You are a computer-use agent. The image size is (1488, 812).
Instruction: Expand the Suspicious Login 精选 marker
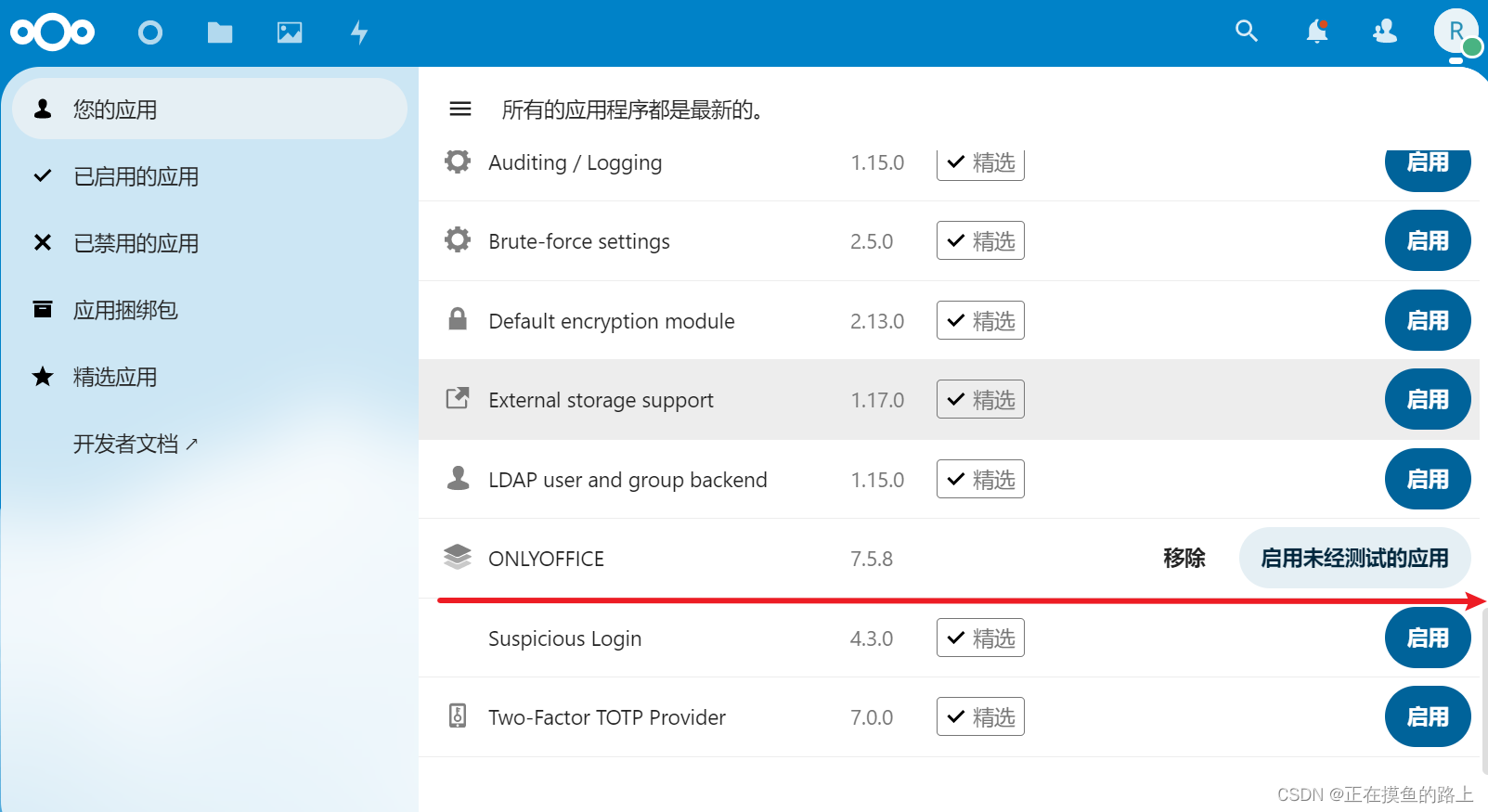pyautogui.click(x=980, y=638)
